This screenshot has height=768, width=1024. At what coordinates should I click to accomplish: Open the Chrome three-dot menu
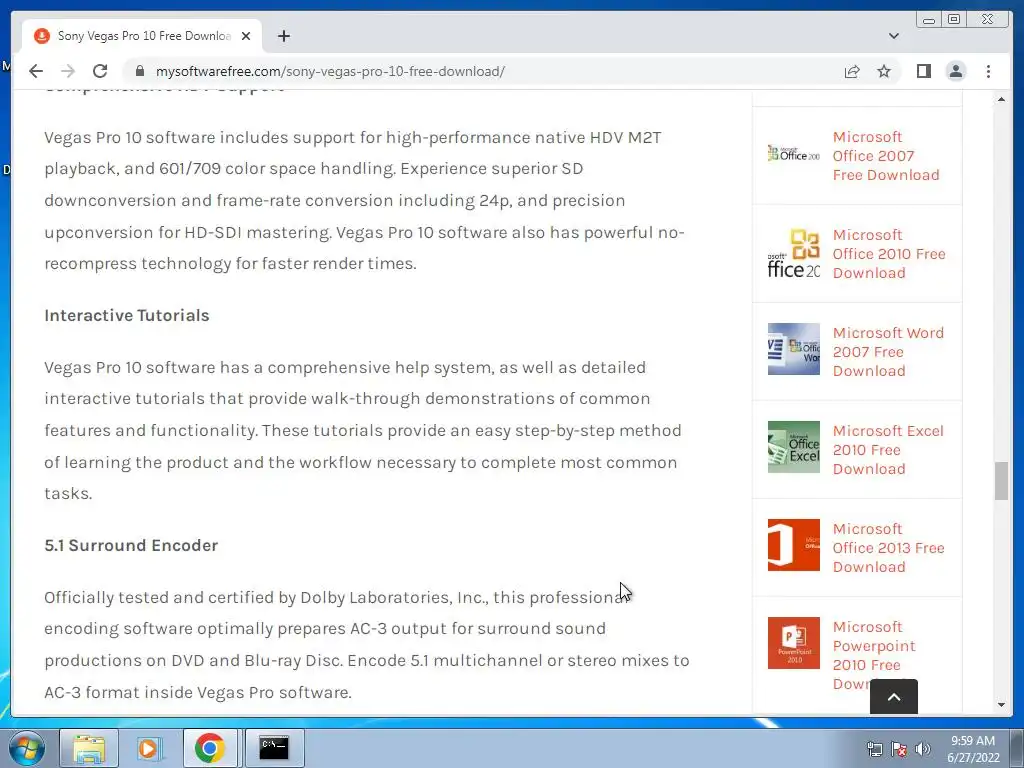point(988,71)
